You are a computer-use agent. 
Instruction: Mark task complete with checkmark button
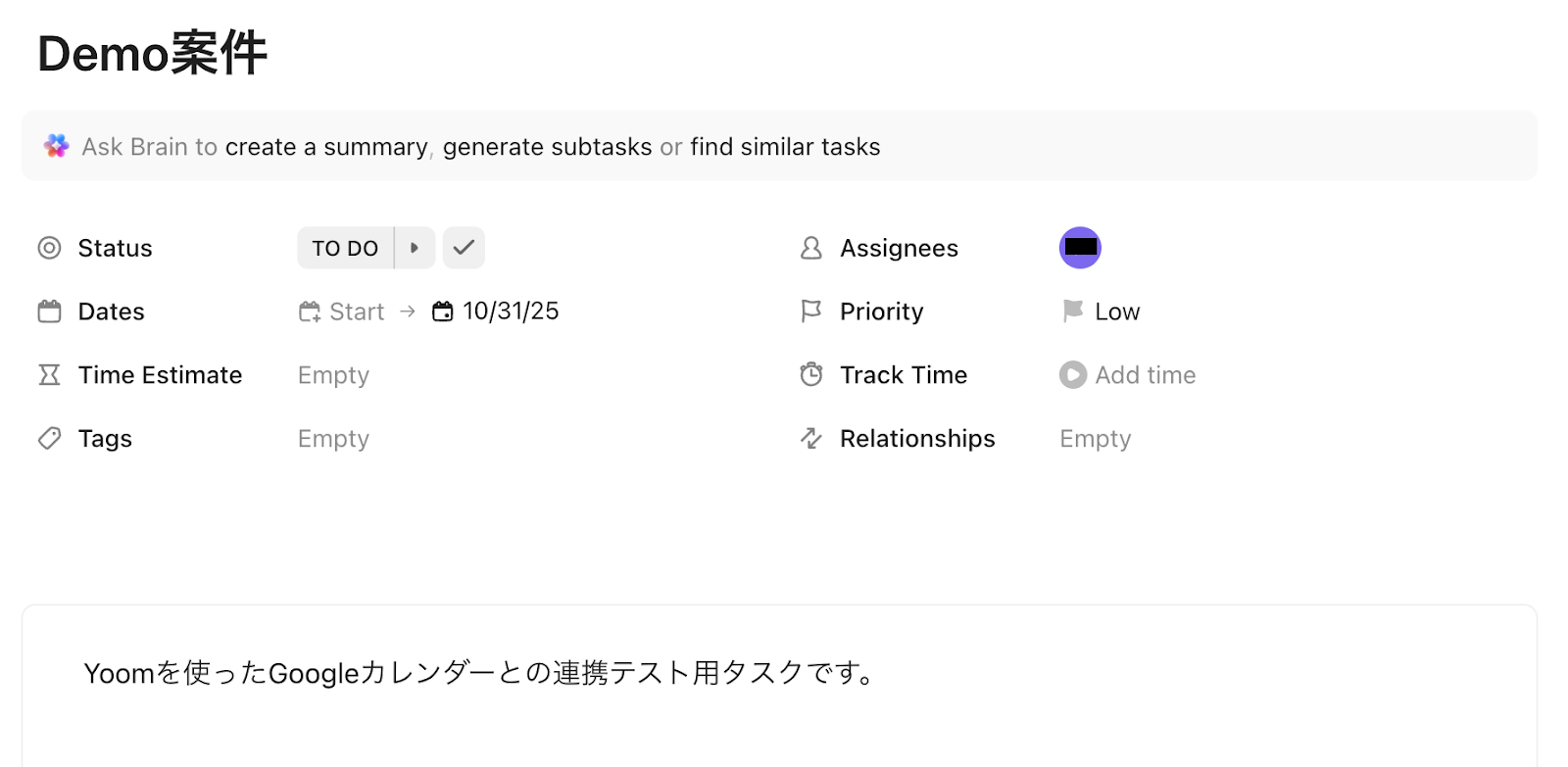464,248
